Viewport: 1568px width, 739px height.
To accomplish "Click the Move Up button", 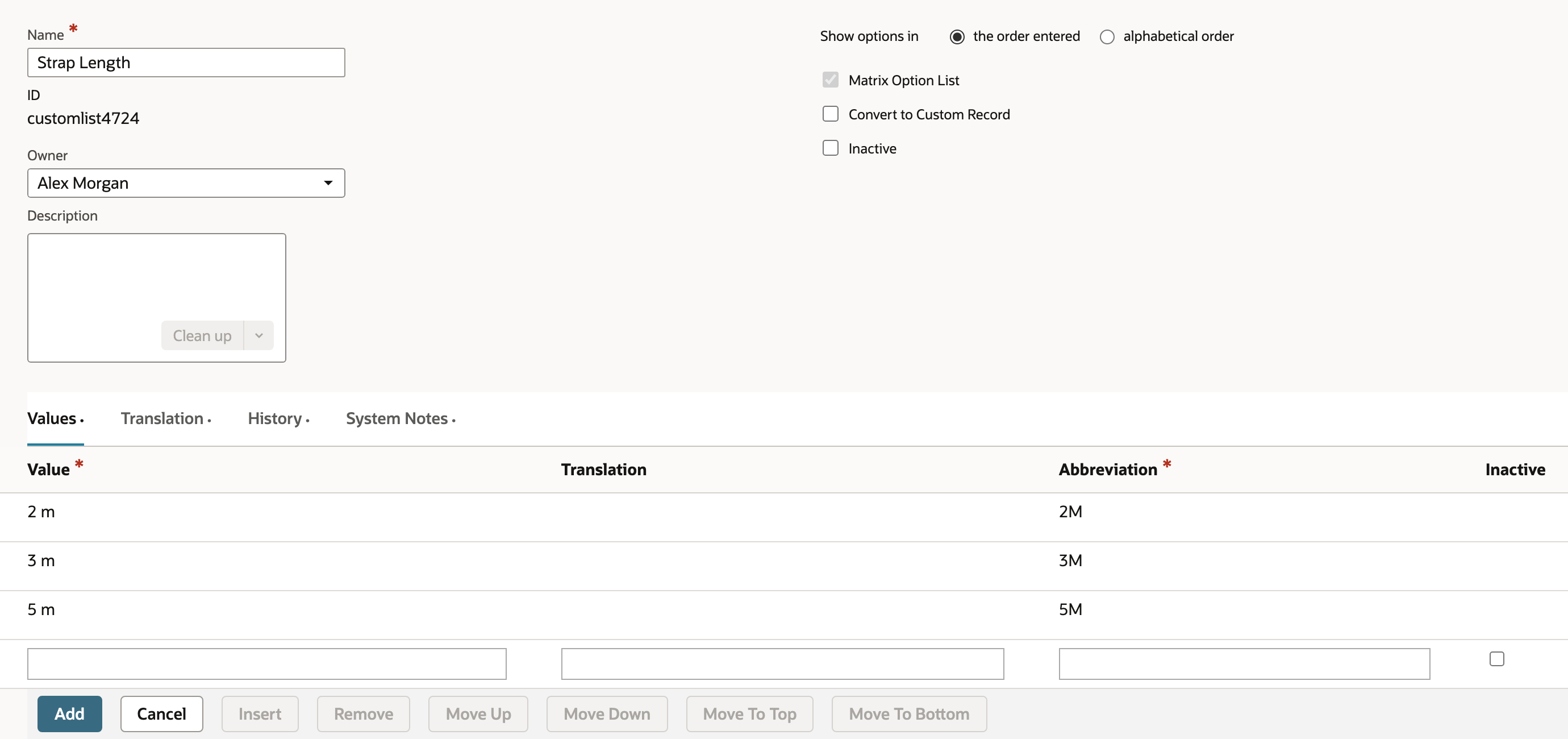I will [478, 714].
